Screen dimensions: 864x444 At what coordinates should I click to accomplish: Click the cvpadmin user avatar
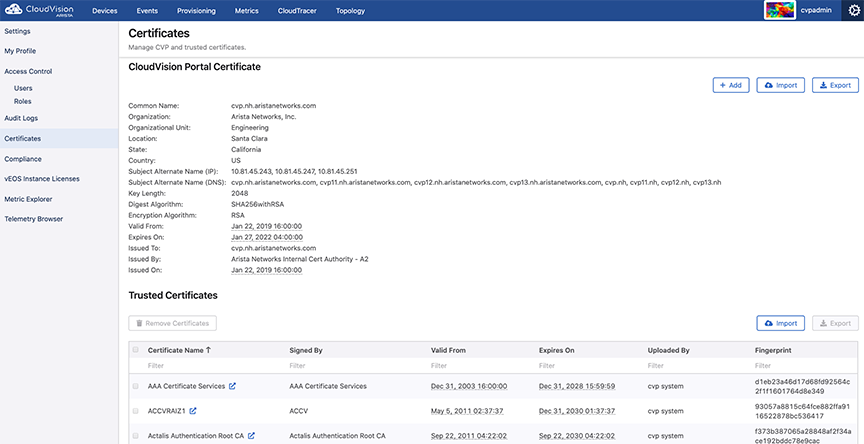pos(779,10)
